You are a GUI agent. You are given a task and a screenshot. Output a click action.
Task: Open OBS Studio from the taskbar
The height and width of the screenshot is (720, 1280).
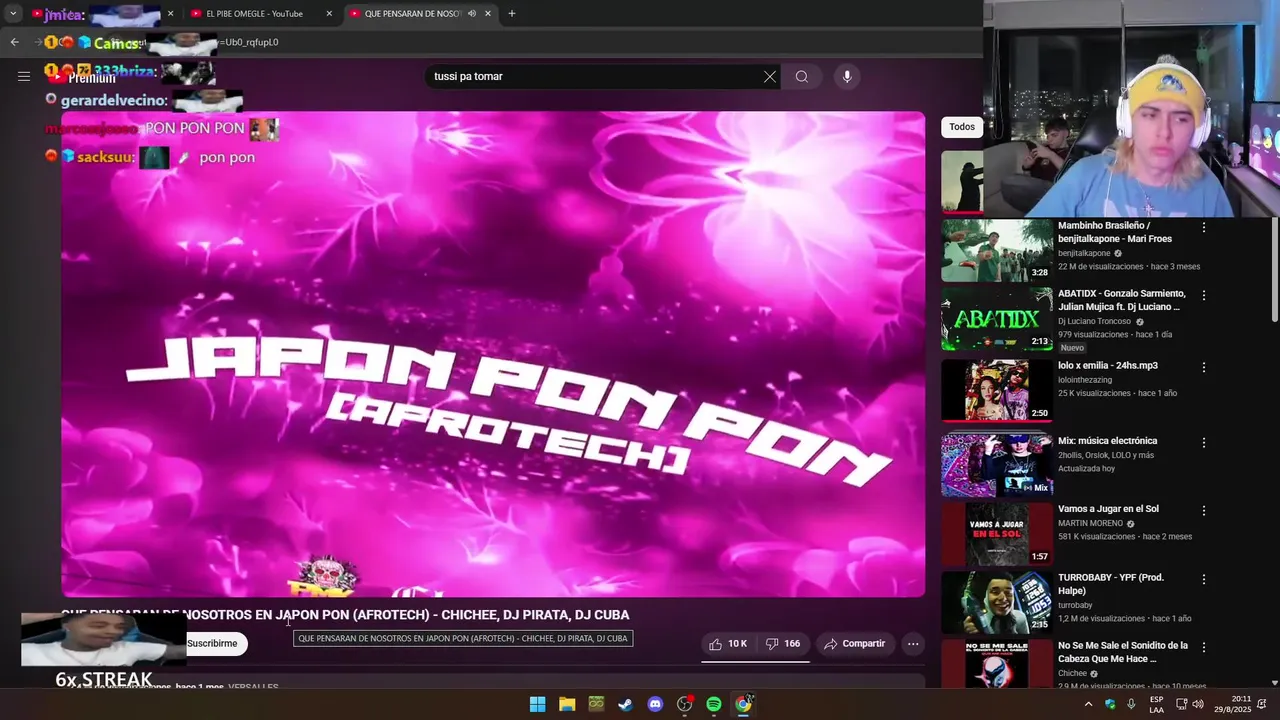[685, 705]
